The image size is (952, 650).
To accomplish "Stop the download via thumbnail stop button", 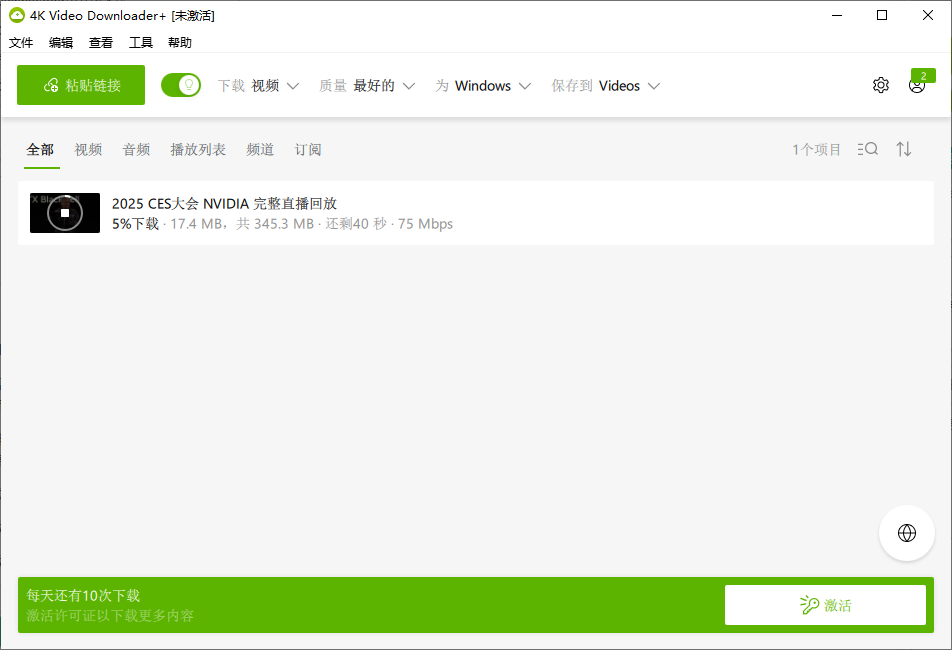I will coord(65,213).
